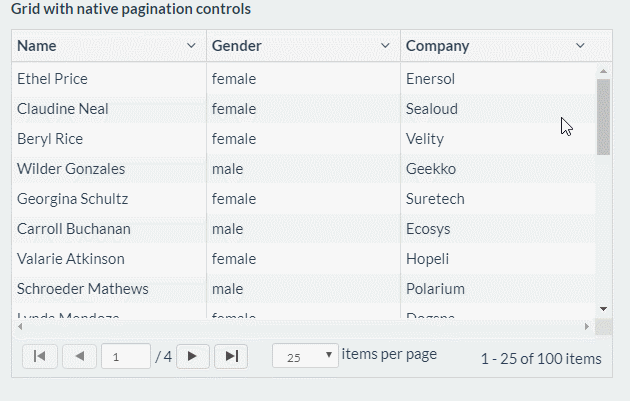Open the Name column menu chevron

click(191, 46)
